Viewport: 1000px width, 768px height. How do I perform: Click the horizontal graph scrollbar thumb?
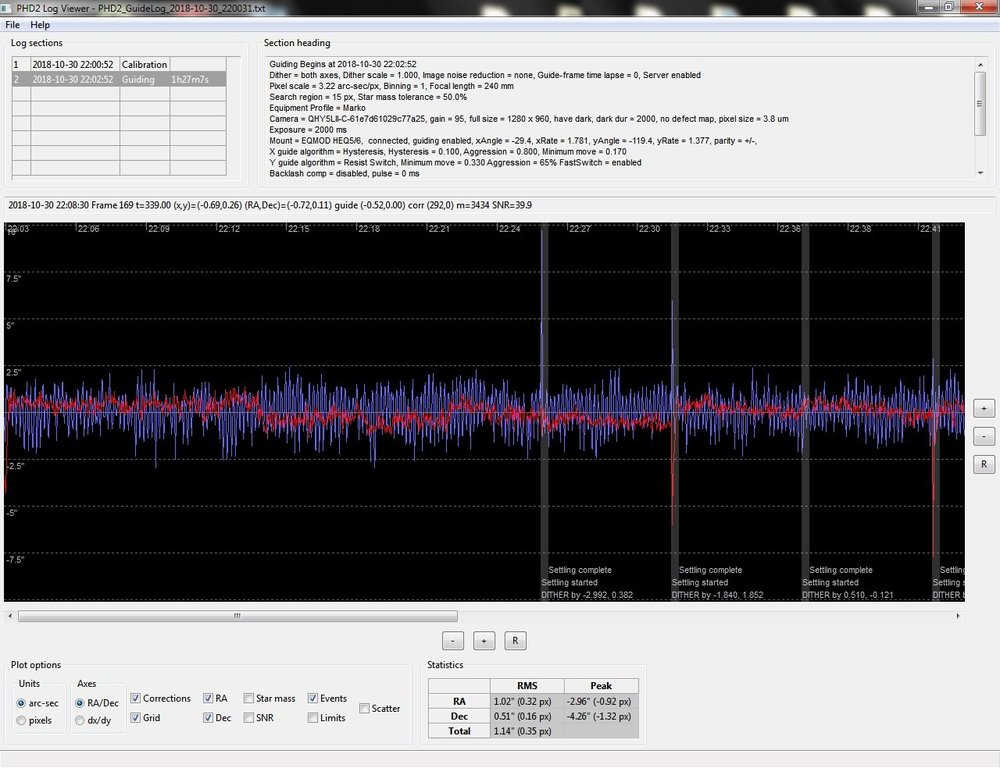point(237,616)
